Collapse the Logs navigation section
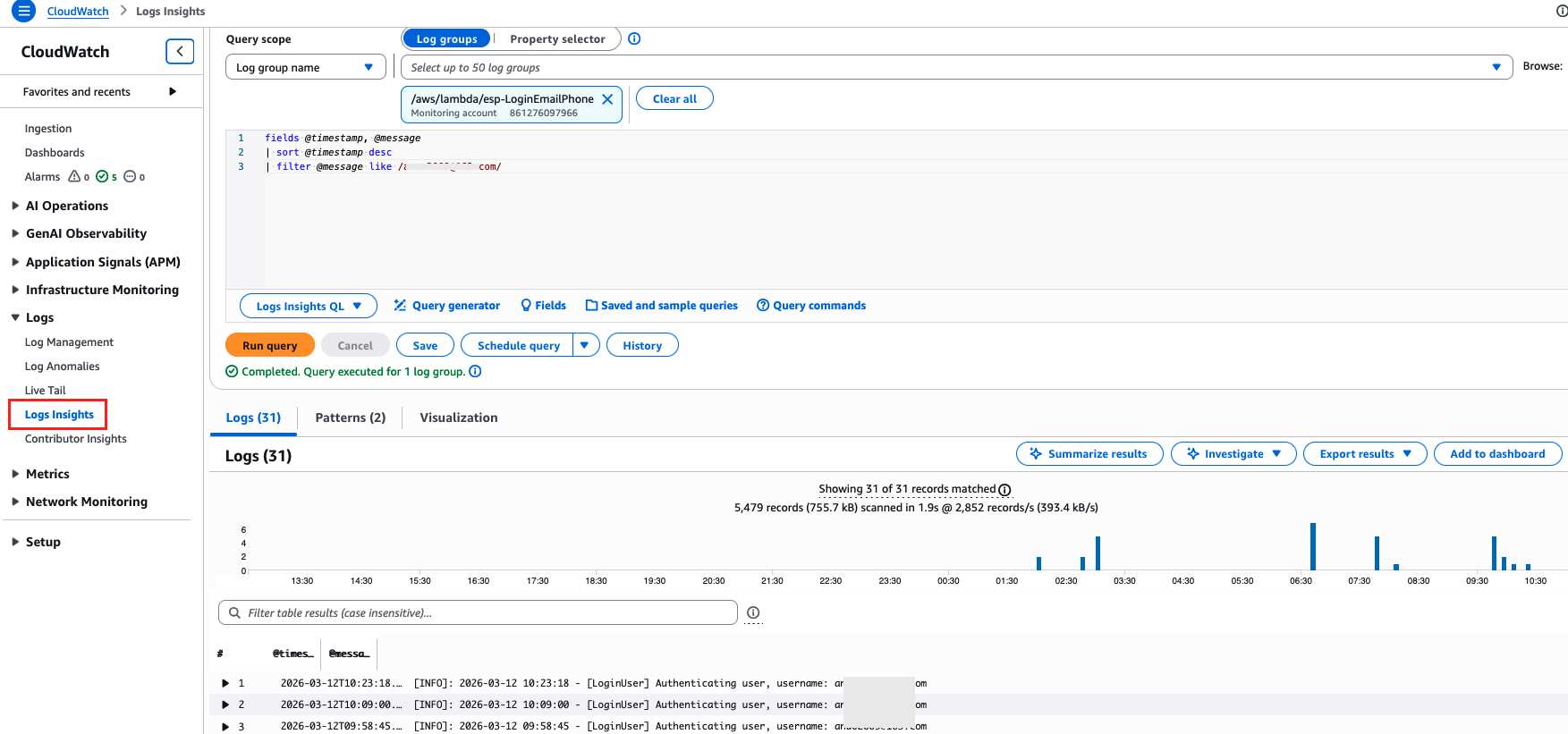 tap(15, 317)
